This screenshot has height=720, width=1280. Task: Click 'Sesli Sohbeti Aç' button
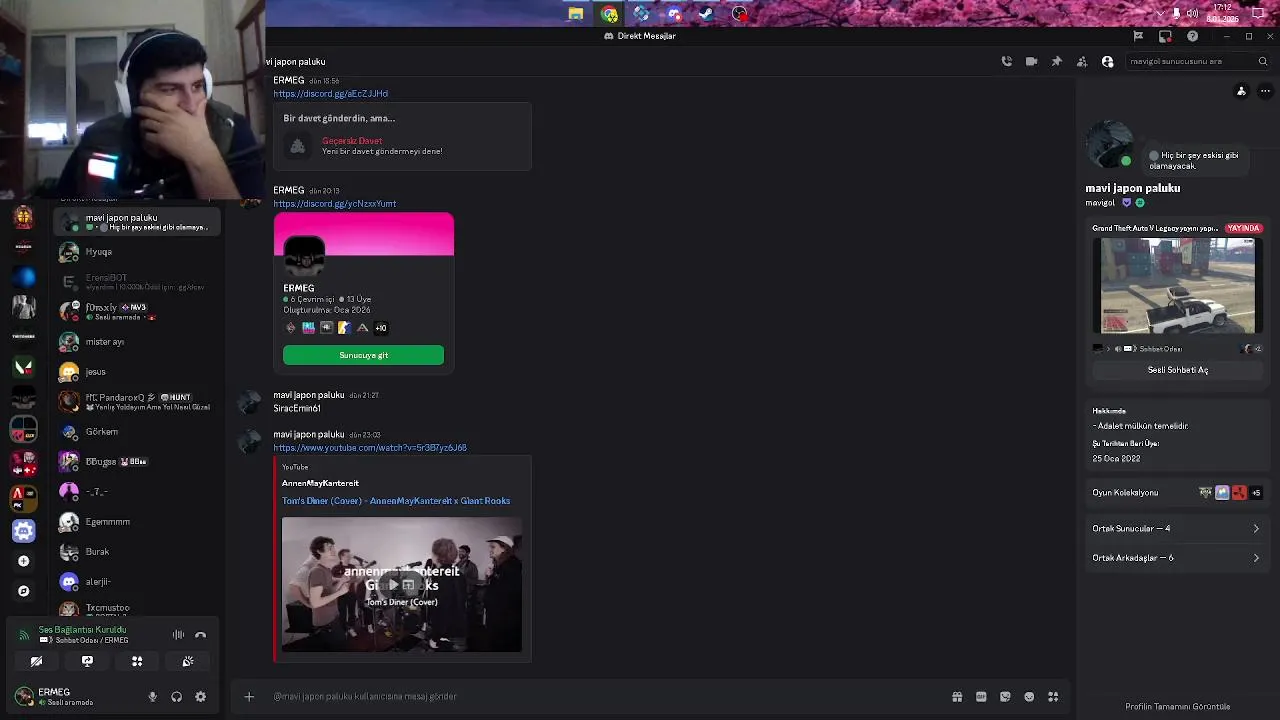tap(1177, 370)
